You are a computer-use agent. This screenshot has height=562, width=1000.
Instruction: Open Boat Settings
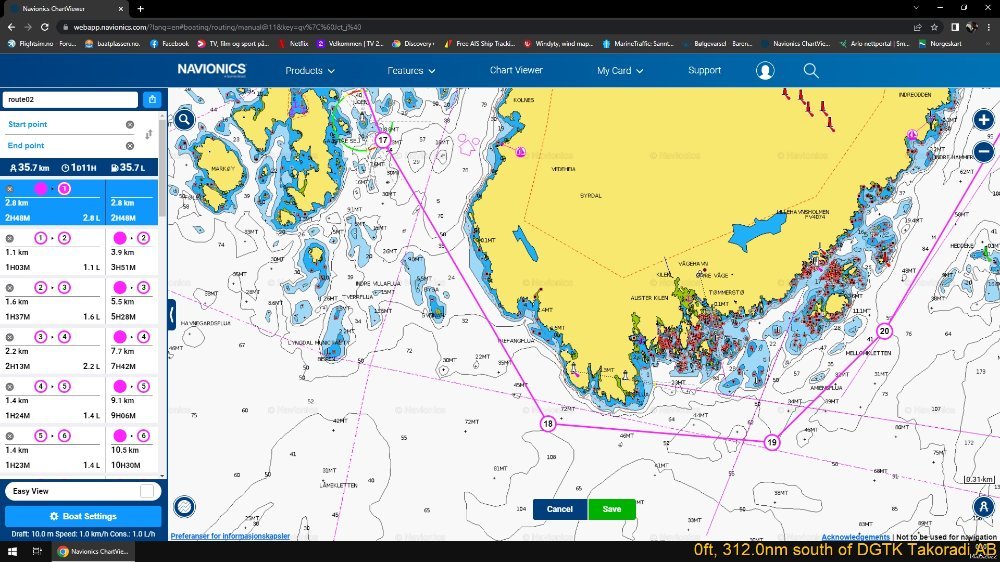point(83,516)
